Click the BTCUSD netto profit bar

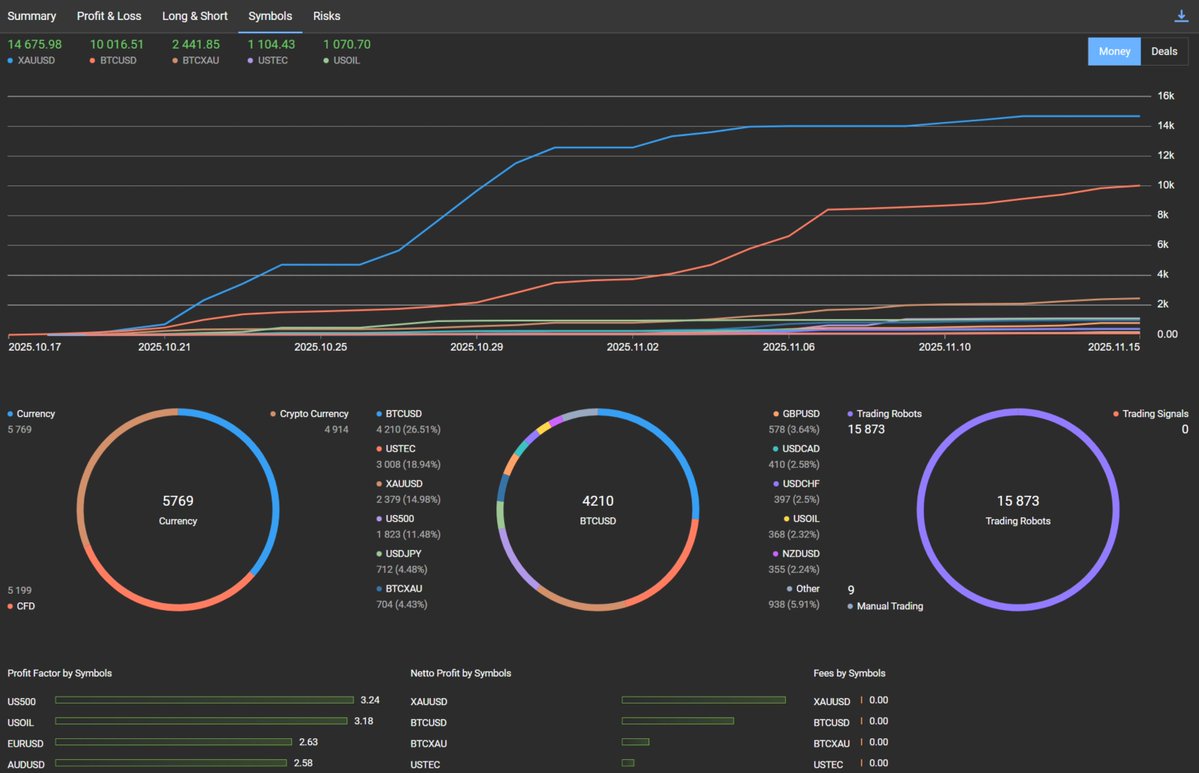(677, 721)
